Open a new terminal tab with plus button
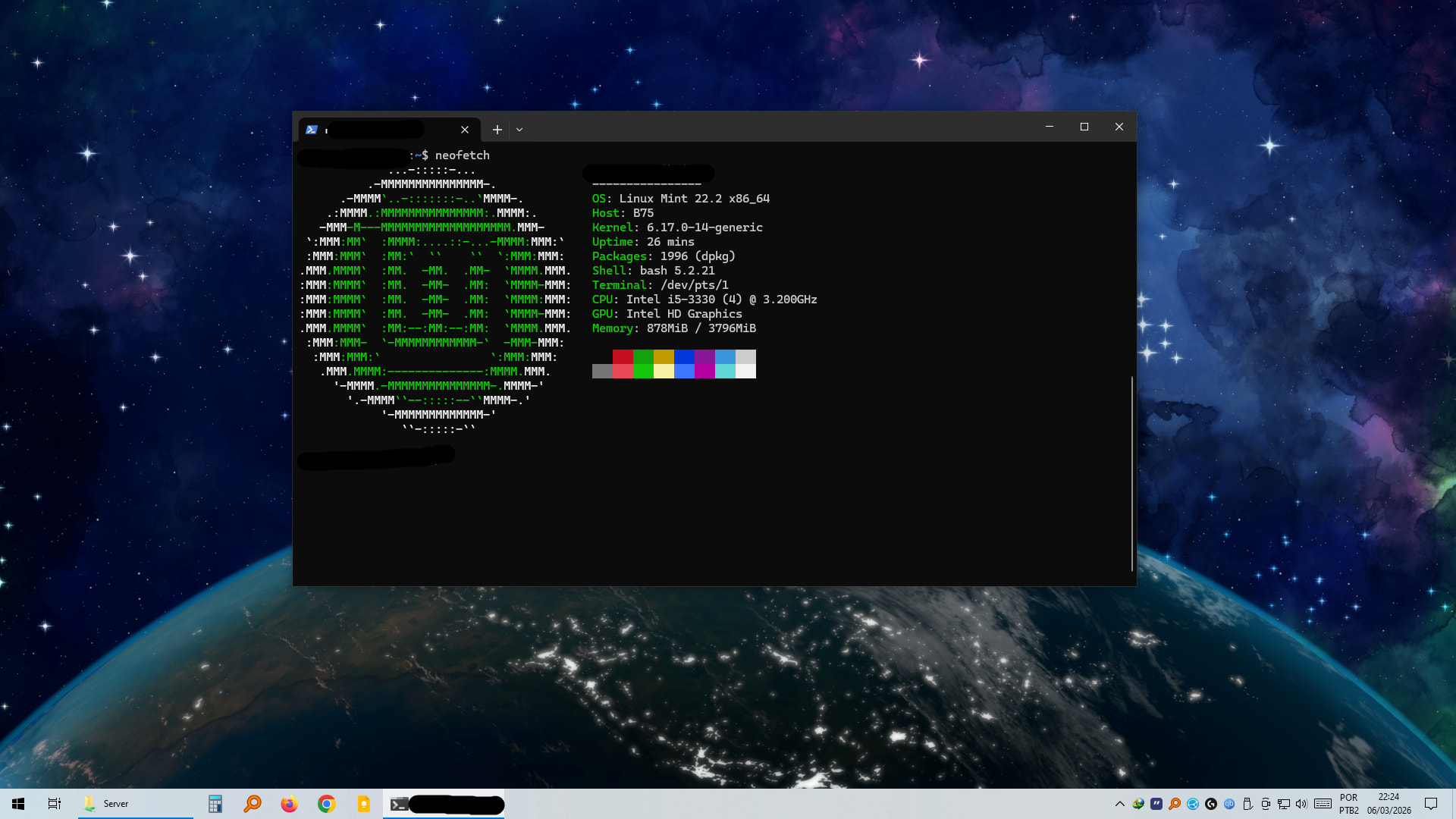Viewport: 1456px width, 819px height. (497, 130)
